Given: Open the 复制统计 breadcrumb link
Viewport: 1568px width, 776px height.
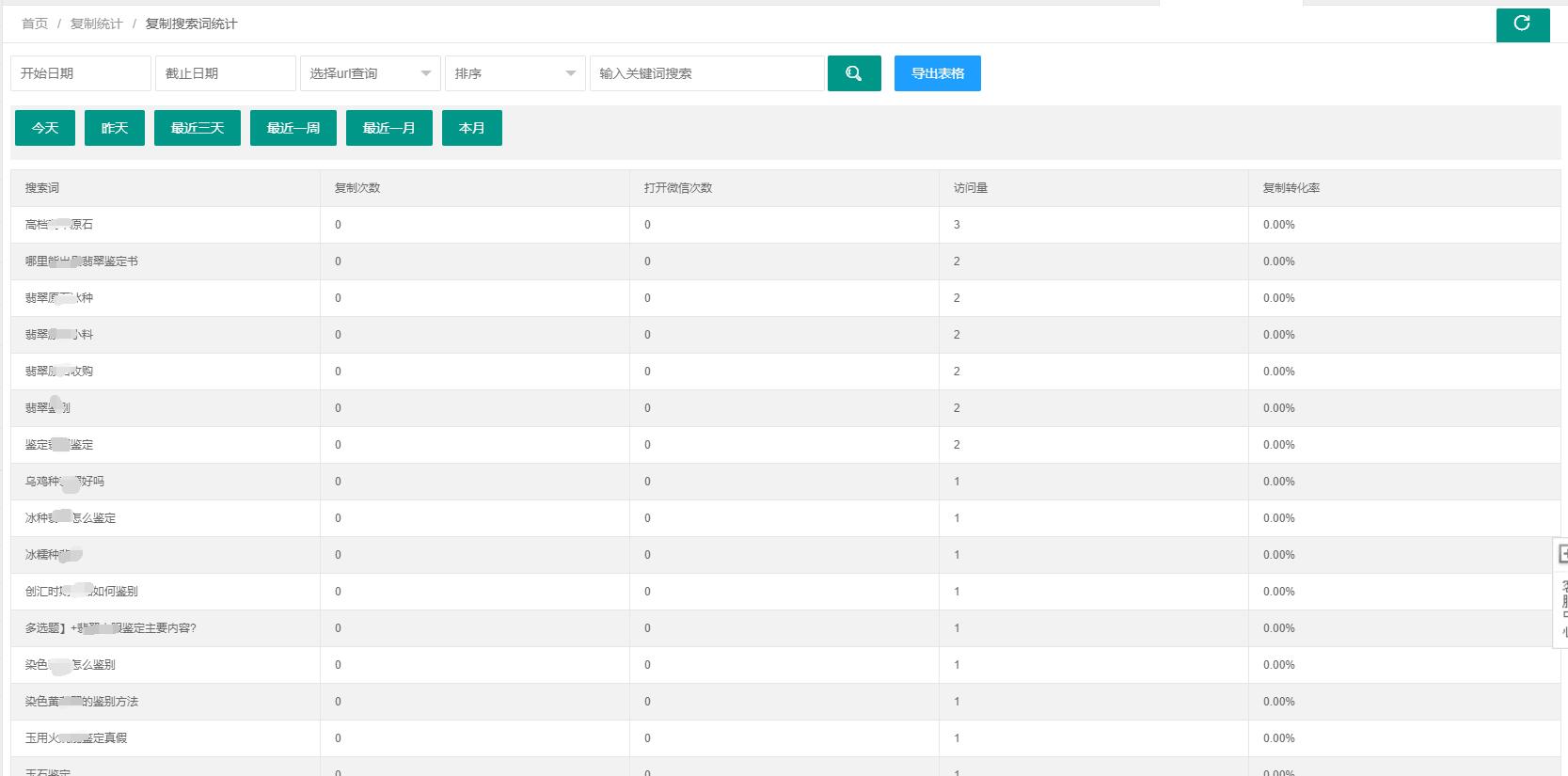Looking at the screenshot, I should [x=96, y=24].
